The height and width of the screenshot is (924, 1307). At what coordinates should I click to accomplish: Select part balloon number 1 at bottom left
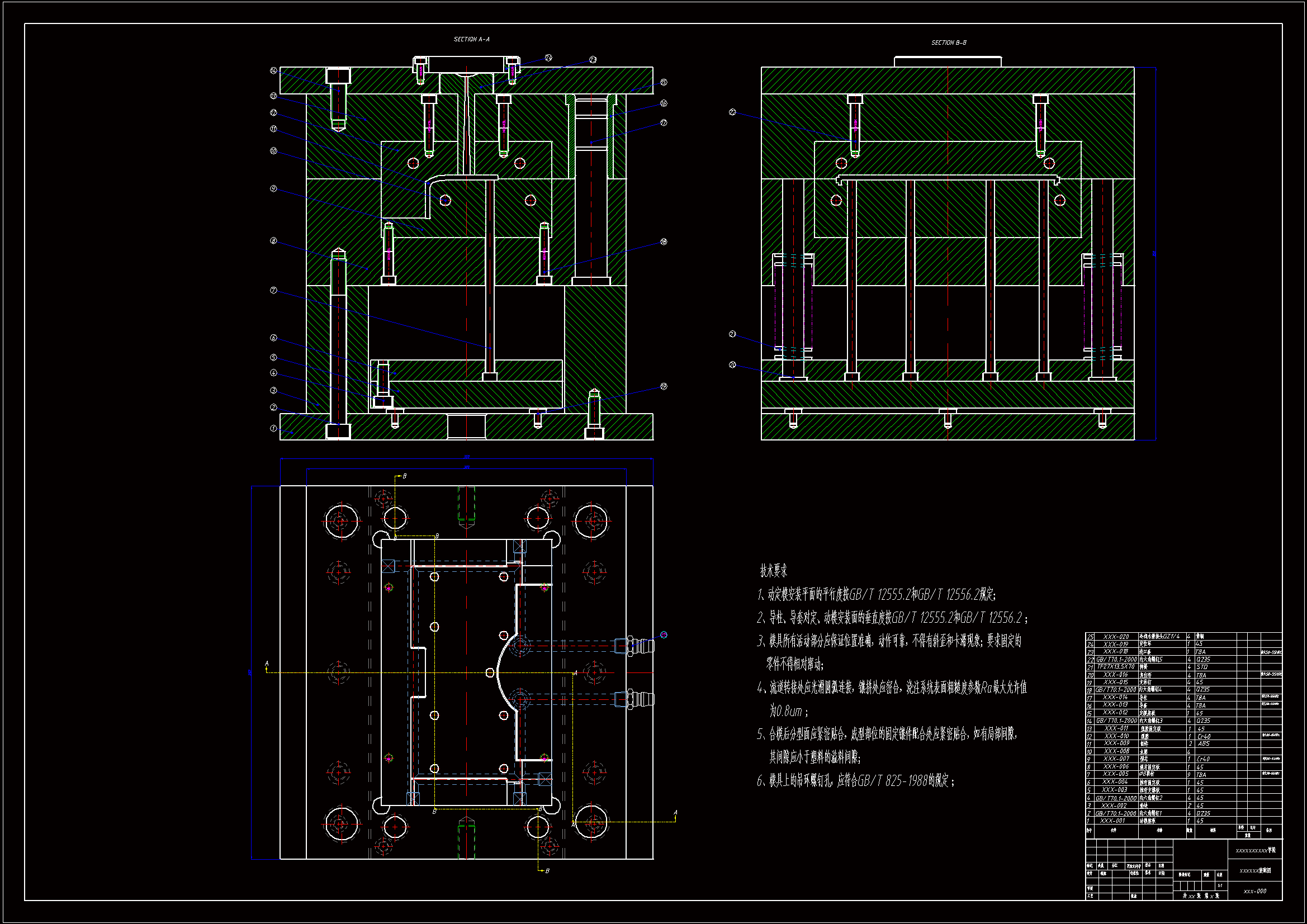pyautogui.click(x=273, y=428)
